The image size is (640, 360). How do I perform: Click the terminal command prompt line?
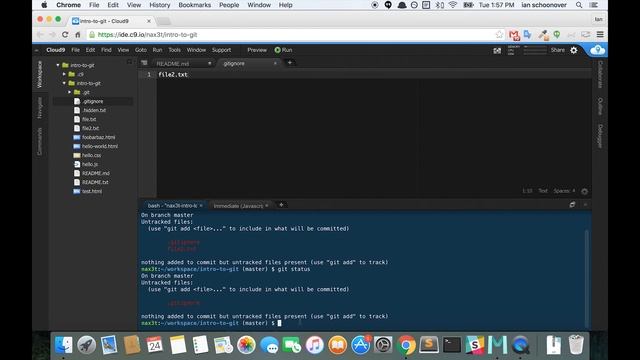coord(211,323)
